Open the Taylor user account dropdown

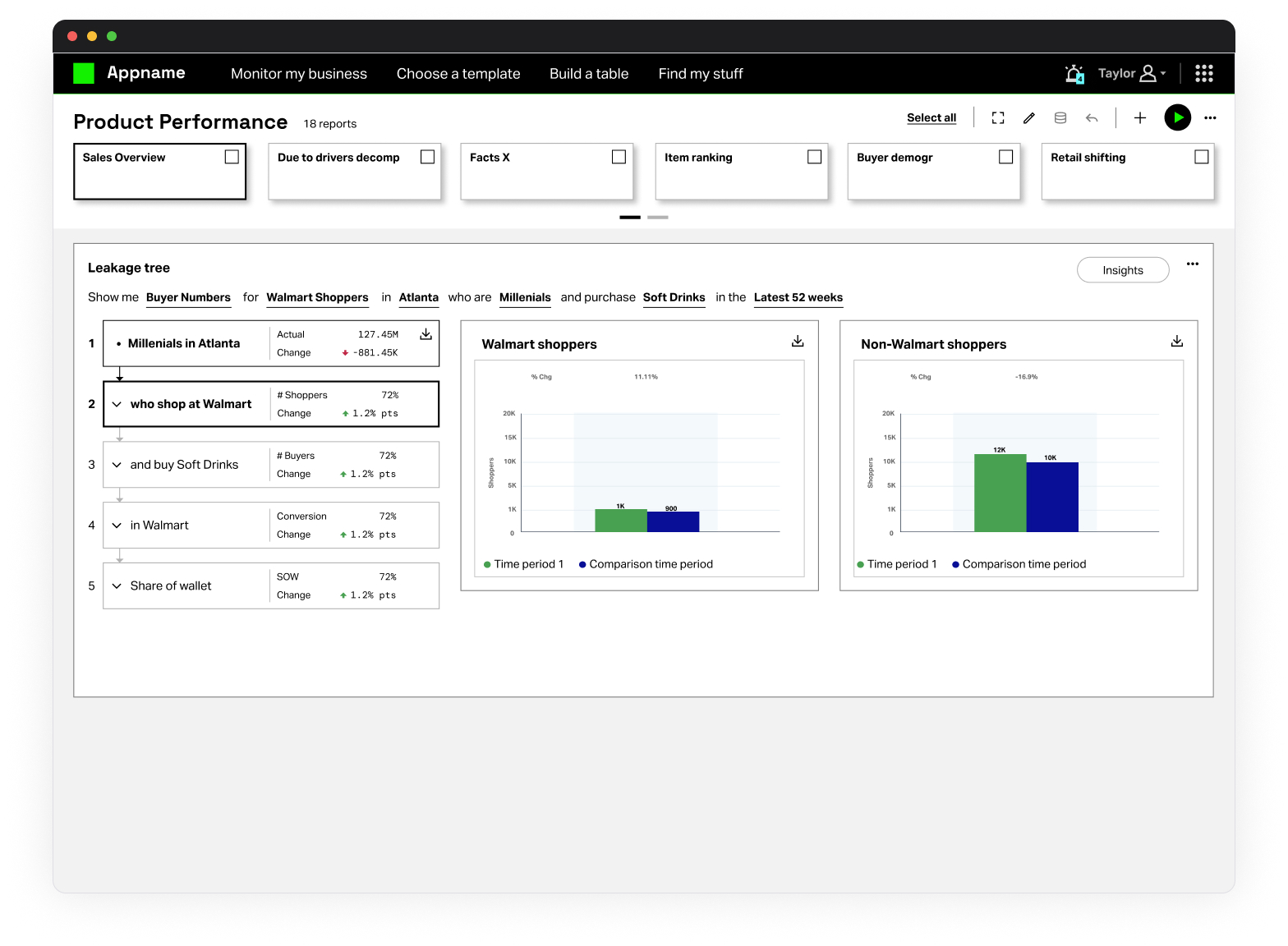1132,74
